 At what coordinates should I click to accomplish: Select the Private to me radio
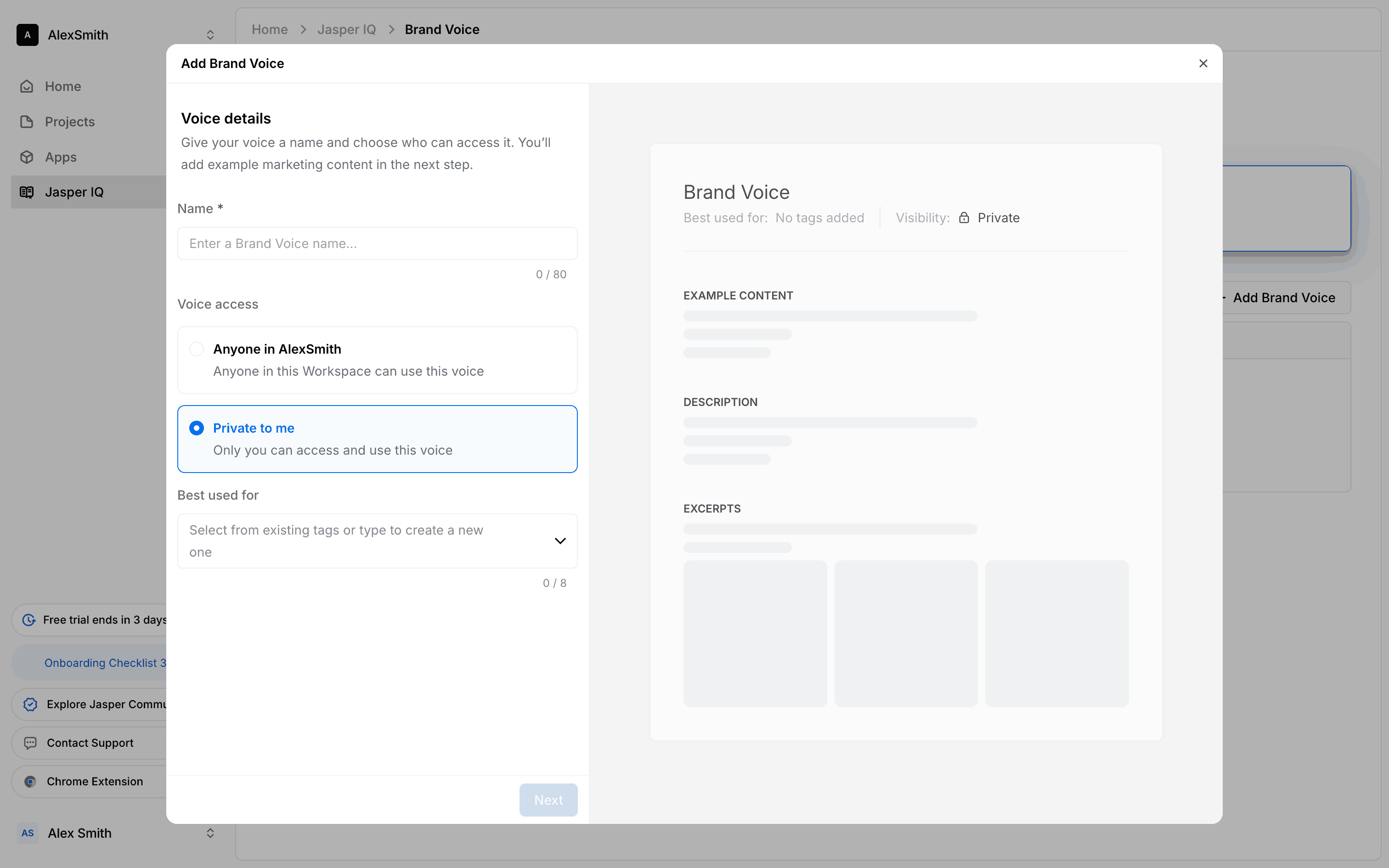[x=196, y=428]
